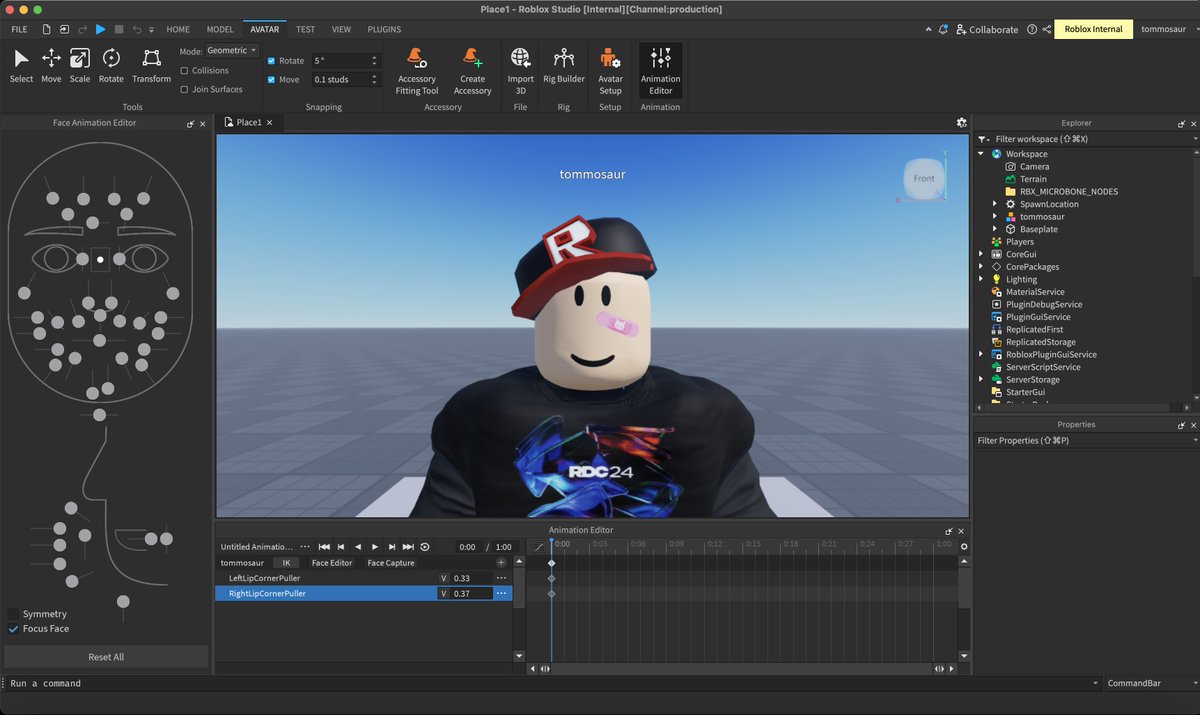Open the FILE menu
This screenshot has width=1200, height=715.
tap(19, 30)
